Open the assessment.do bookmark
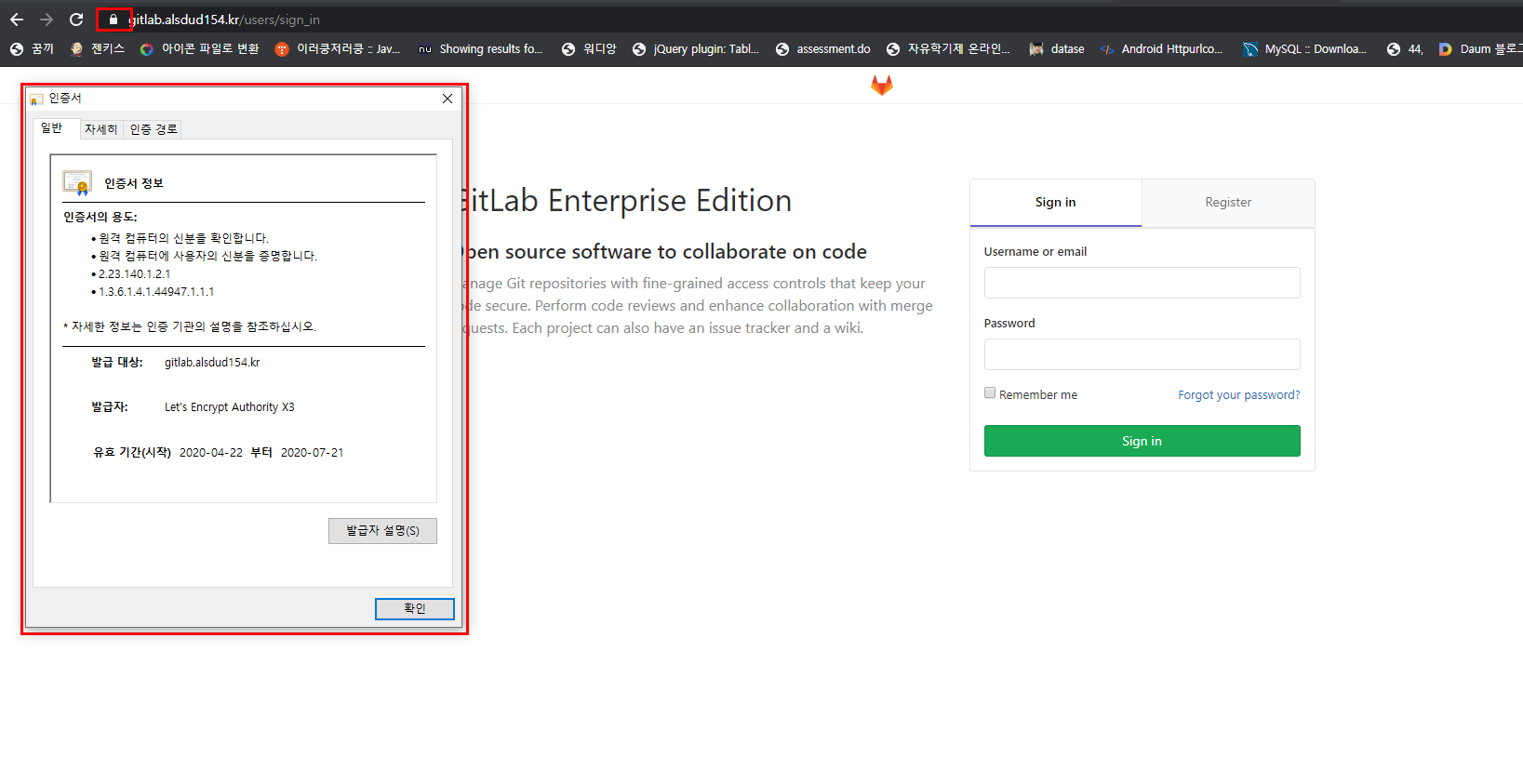 pos(822,49)
